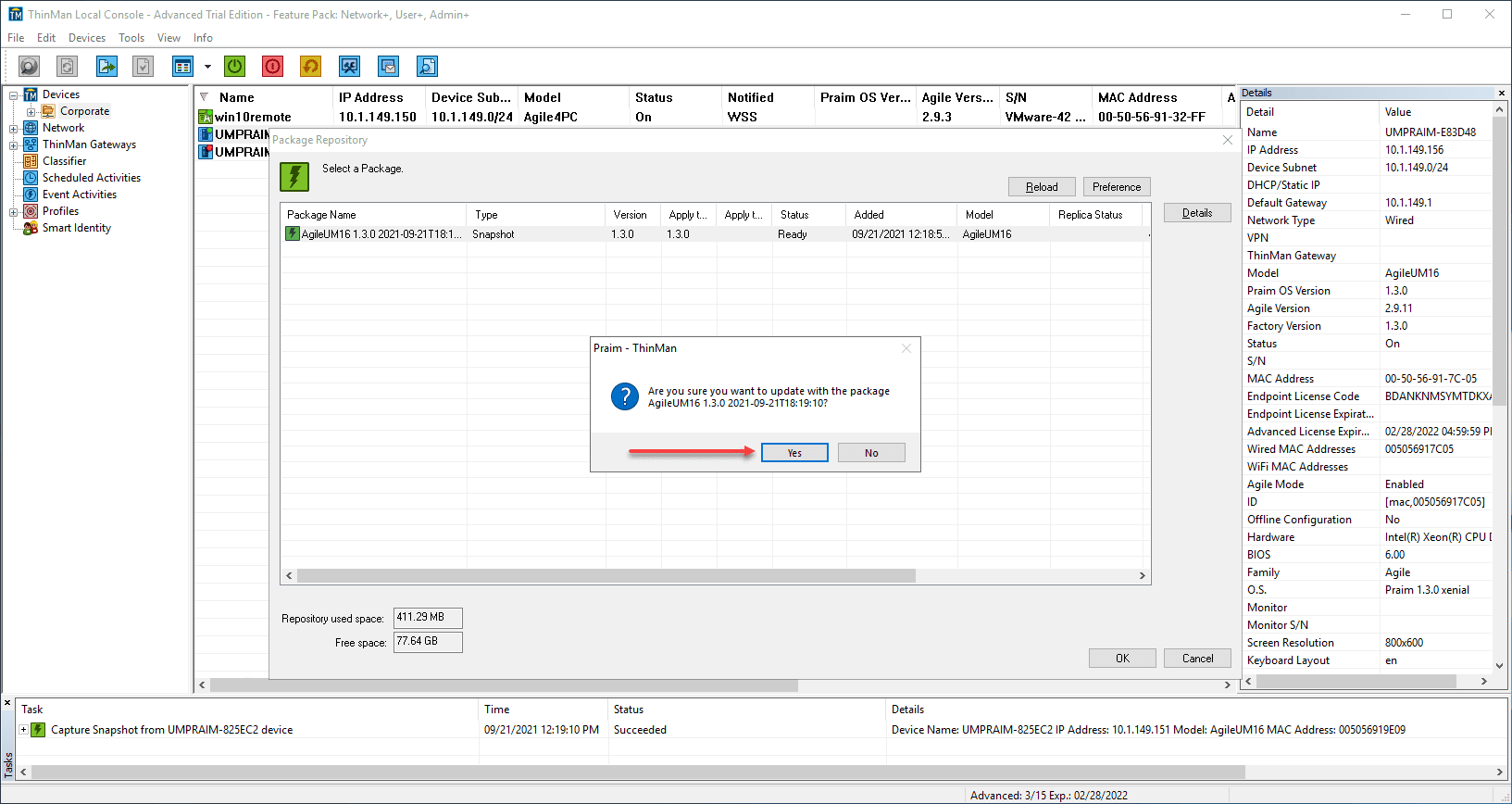Click the grayed document checkmark toolbar icon
This screenshot has width=1512, height=804.
[x=143, y=67]
